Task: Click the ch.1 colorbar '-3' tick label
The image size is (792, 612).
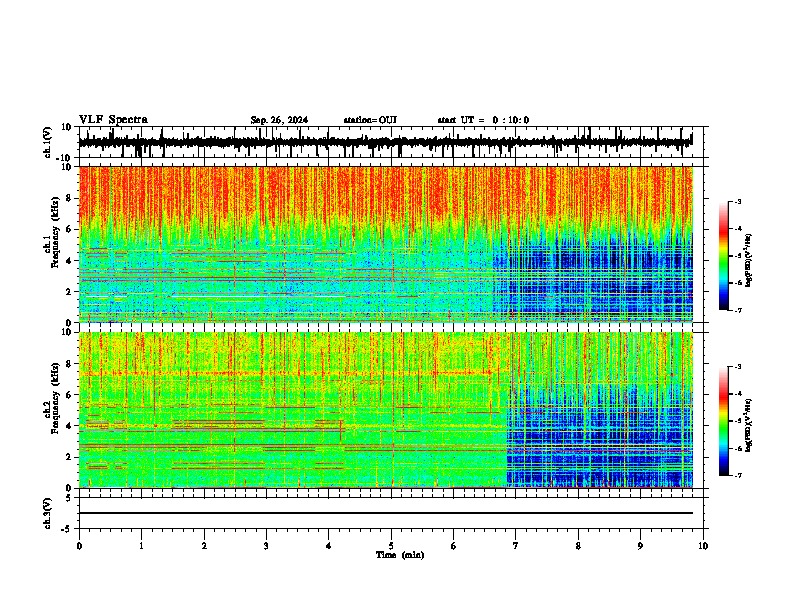Action: point(738,202)
